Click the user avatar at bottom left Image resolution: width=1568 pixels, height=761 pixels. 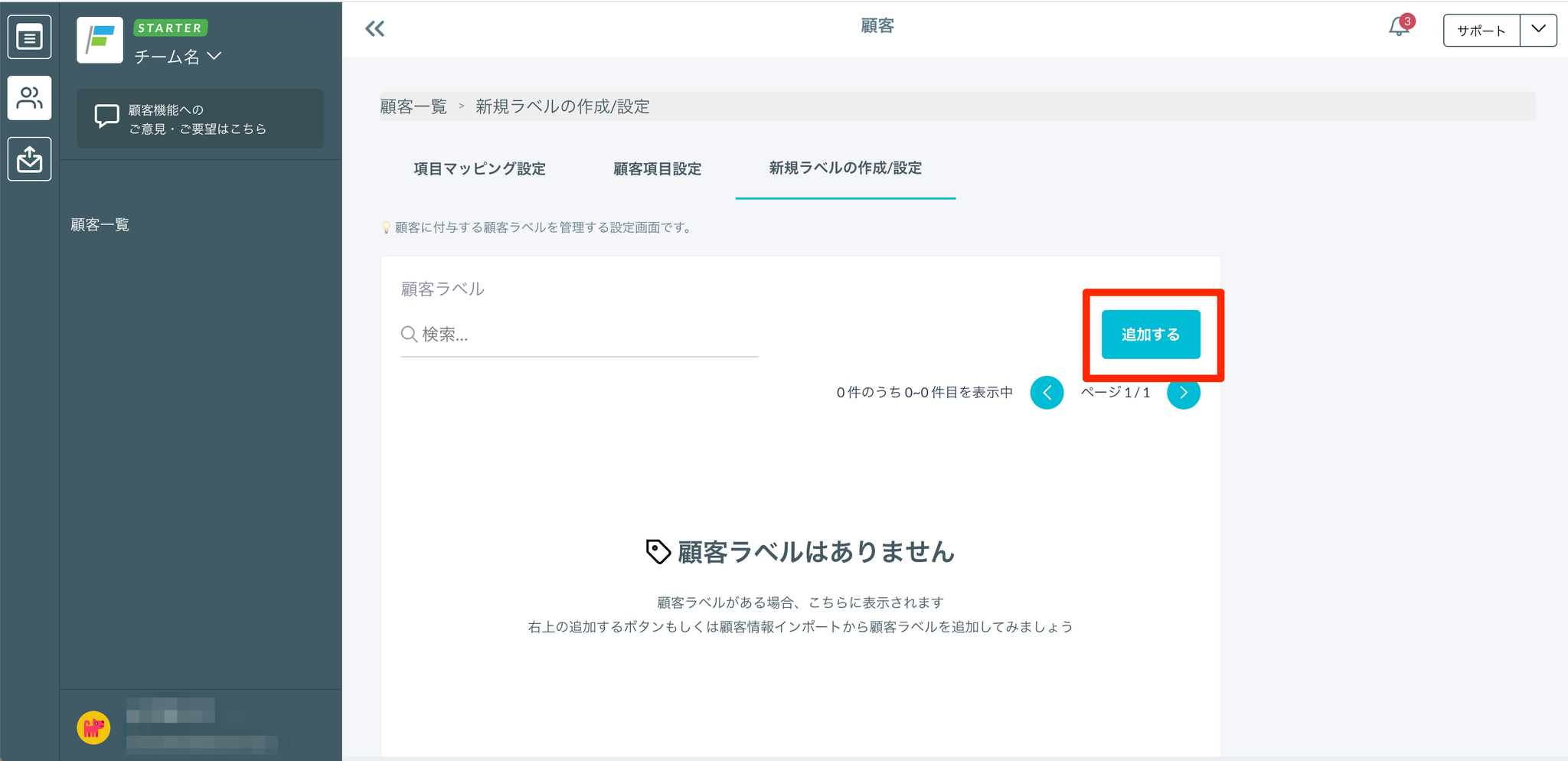tap(93, 727)
